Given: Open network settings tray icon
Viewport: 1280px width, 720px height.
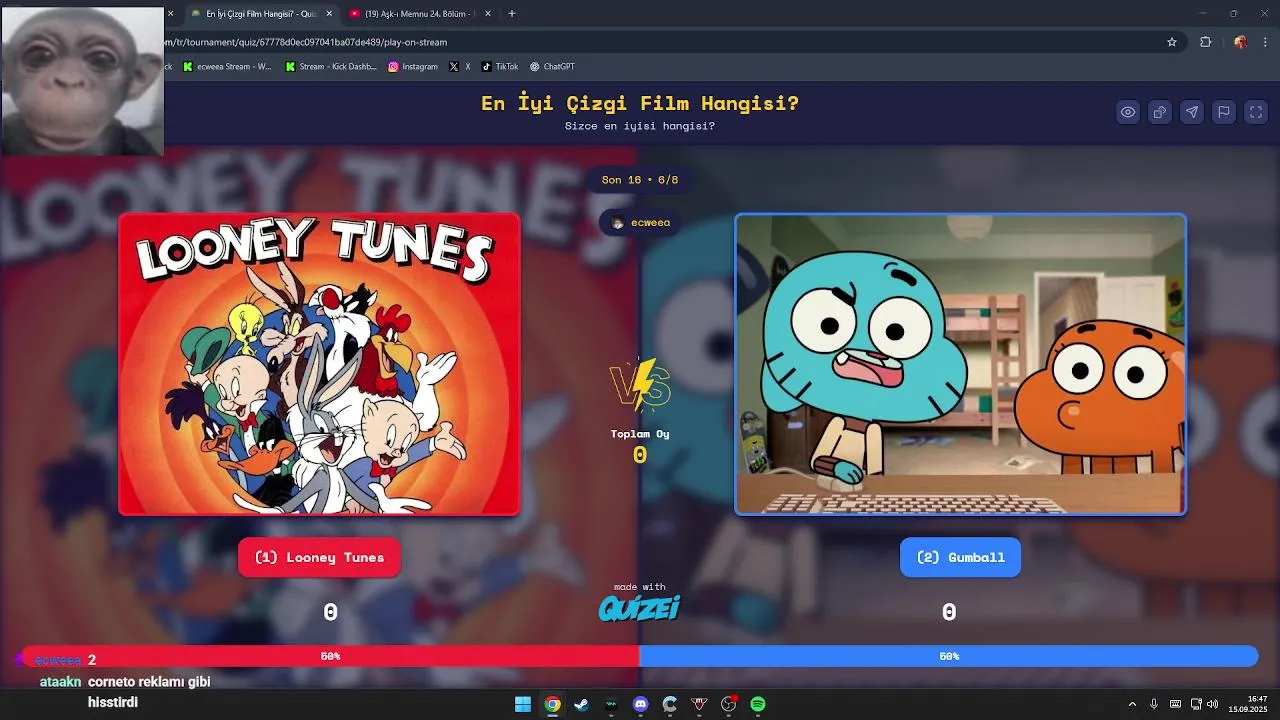Looking at the screenshot, I should 1197,704.
